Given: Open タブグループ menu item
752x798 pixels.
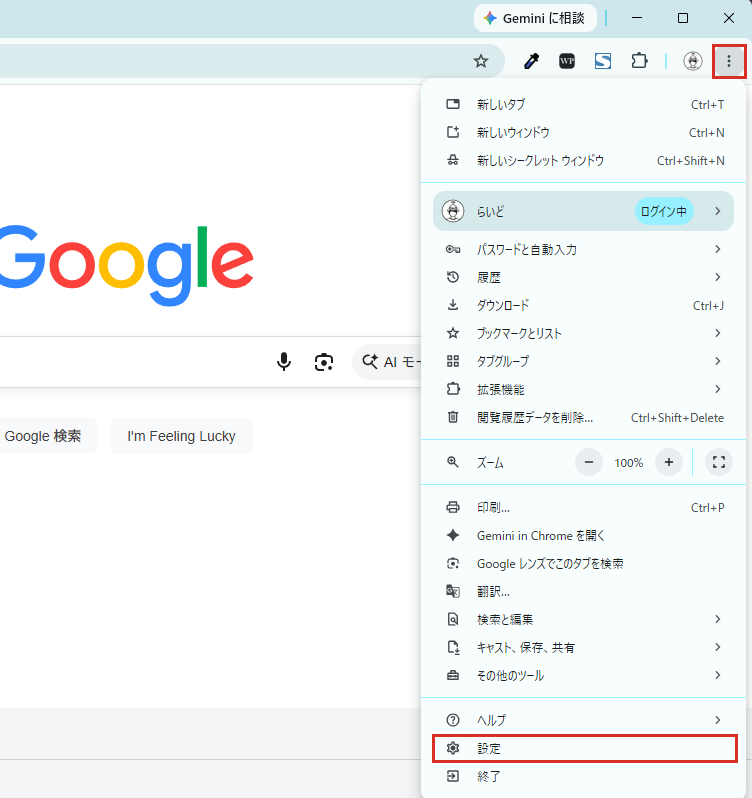Looking at the screenshot, I should point(584,361).
